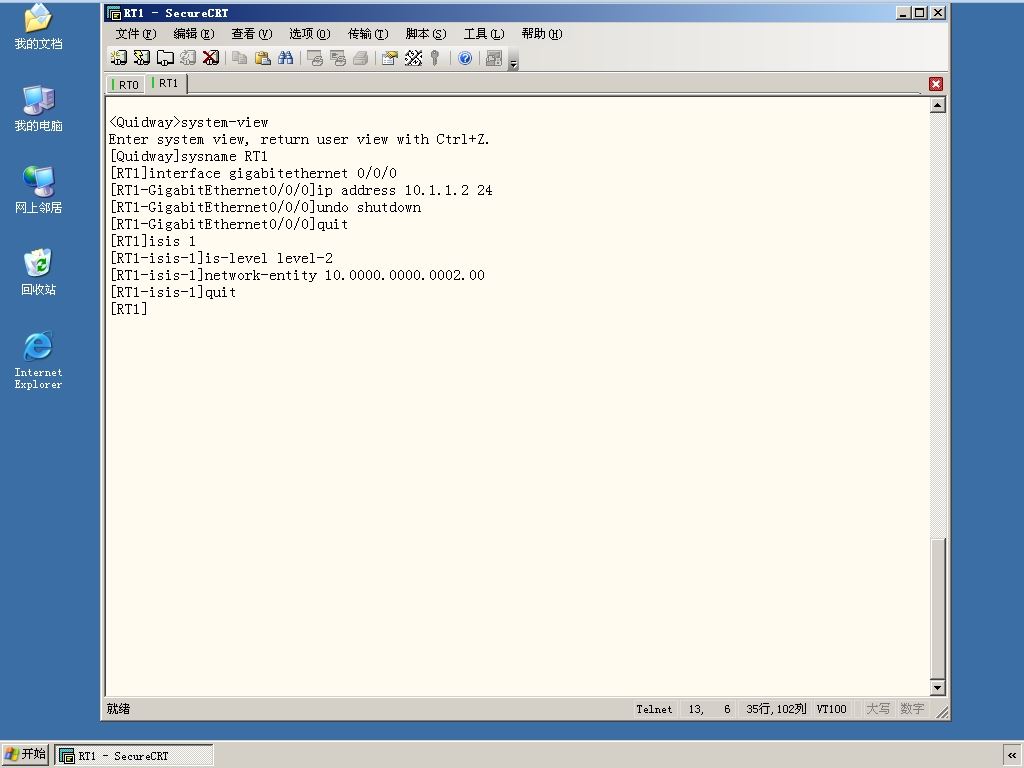Click the 35行, 102列 status entry
This screenshot has height=768, width=1024.
pos(776,709)
